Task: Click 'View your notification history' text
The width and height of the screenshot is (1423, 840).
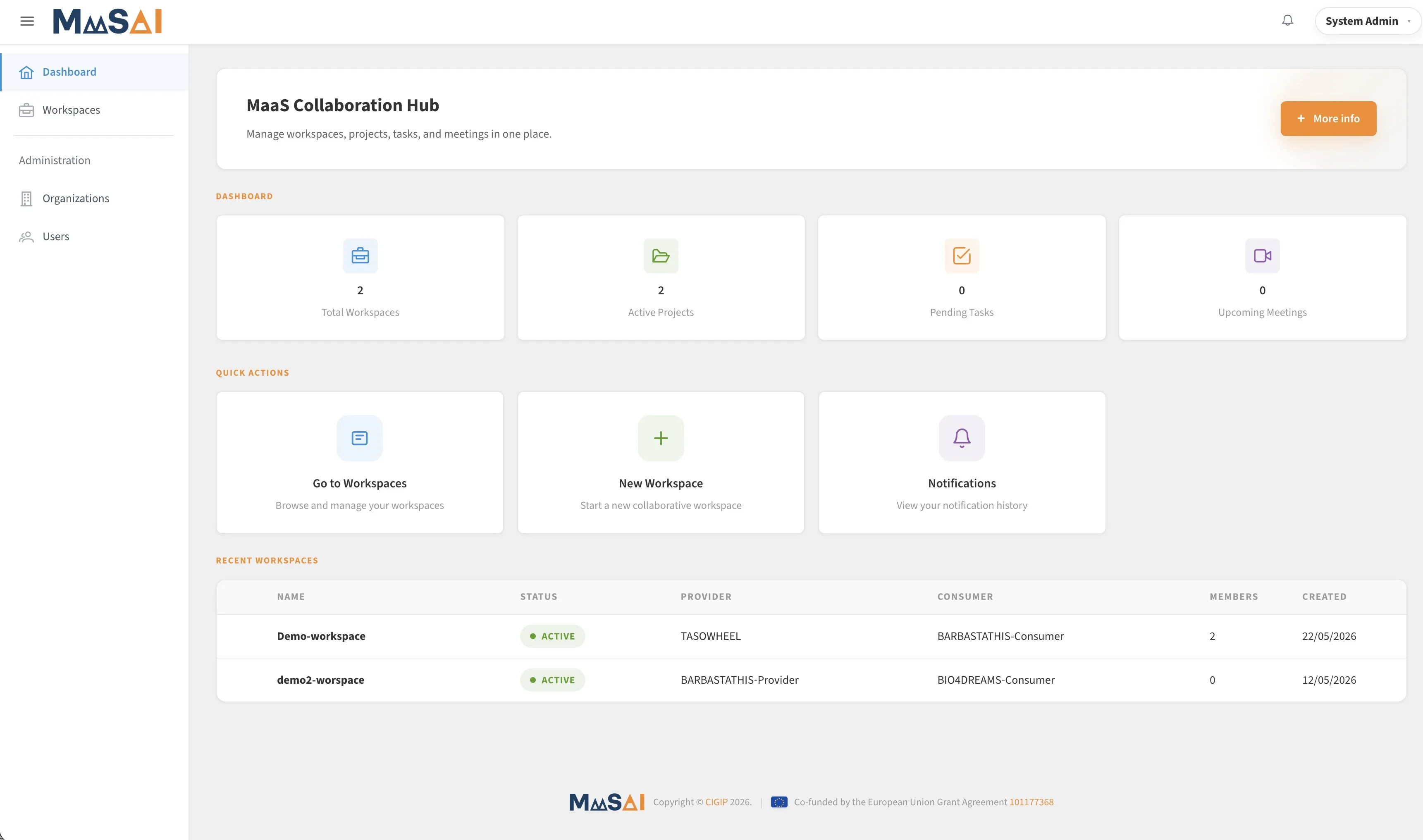Action: tap(962, 506)
